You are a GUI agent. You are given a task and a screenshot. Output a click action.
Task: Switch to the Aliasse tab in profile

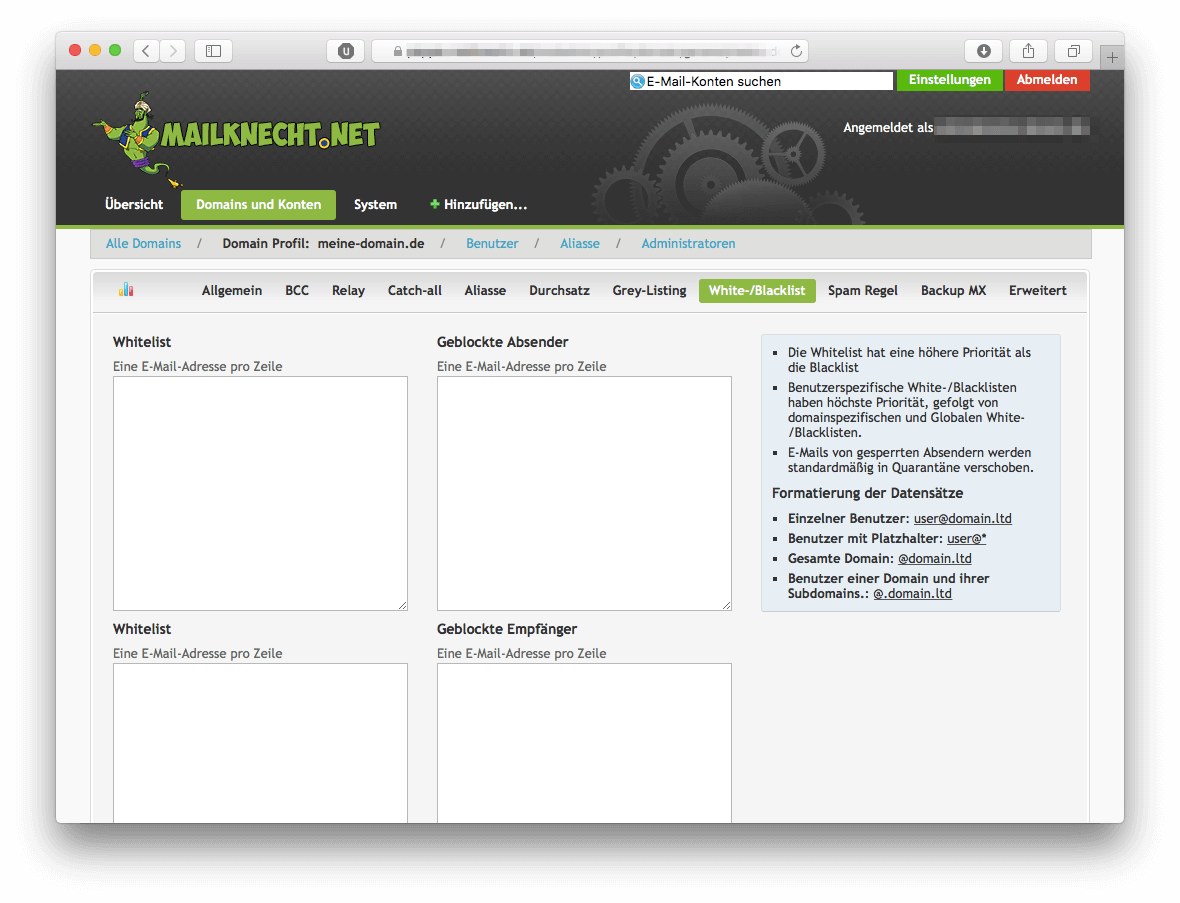pyautogui.click(x=485, y=290)
